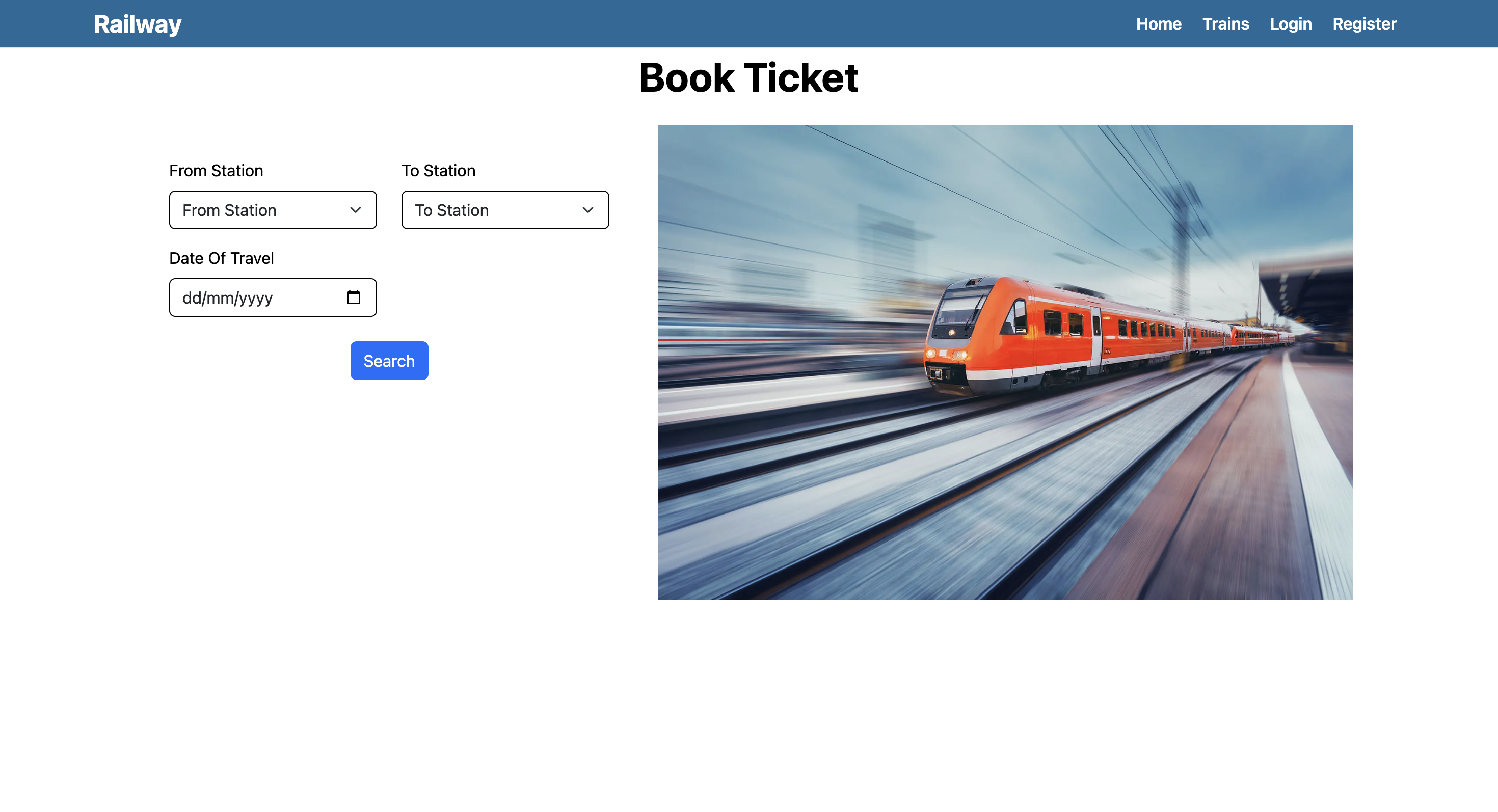
Task: Click the Book Ticket heading
Action: (x=748, y=78)
